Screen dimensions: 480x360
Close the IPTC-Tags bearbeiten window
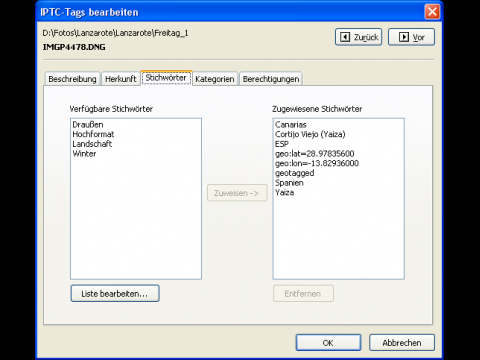coord(432,12)
